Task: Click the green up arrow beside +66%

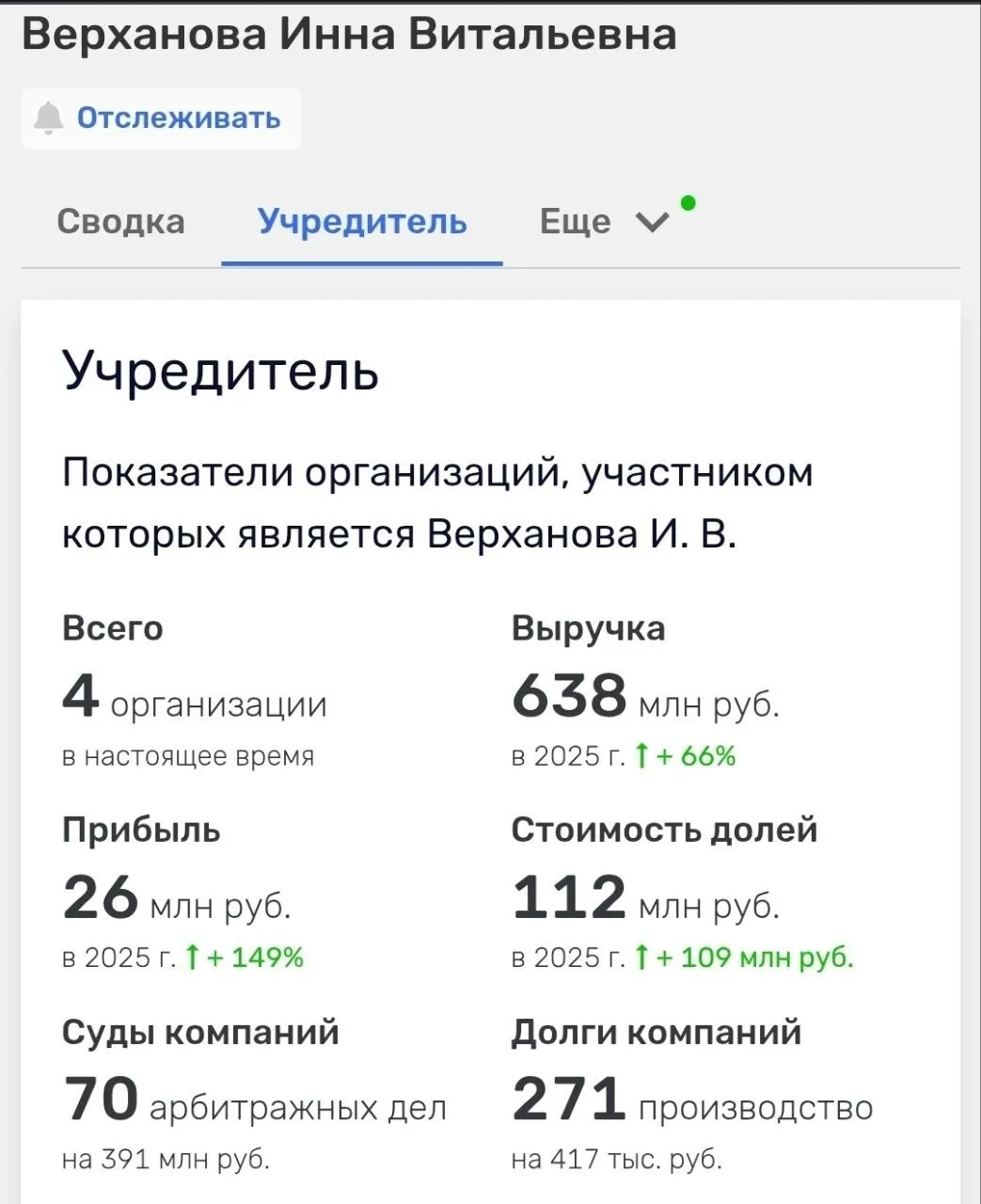Action: tap(641, 756)
